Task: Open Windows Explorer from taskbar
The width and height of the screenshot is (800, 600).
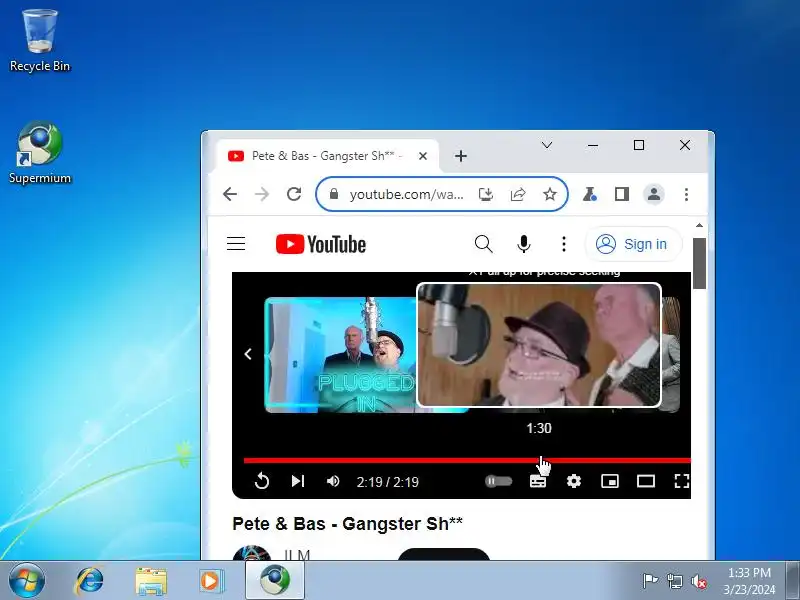Action: [151, 581]
